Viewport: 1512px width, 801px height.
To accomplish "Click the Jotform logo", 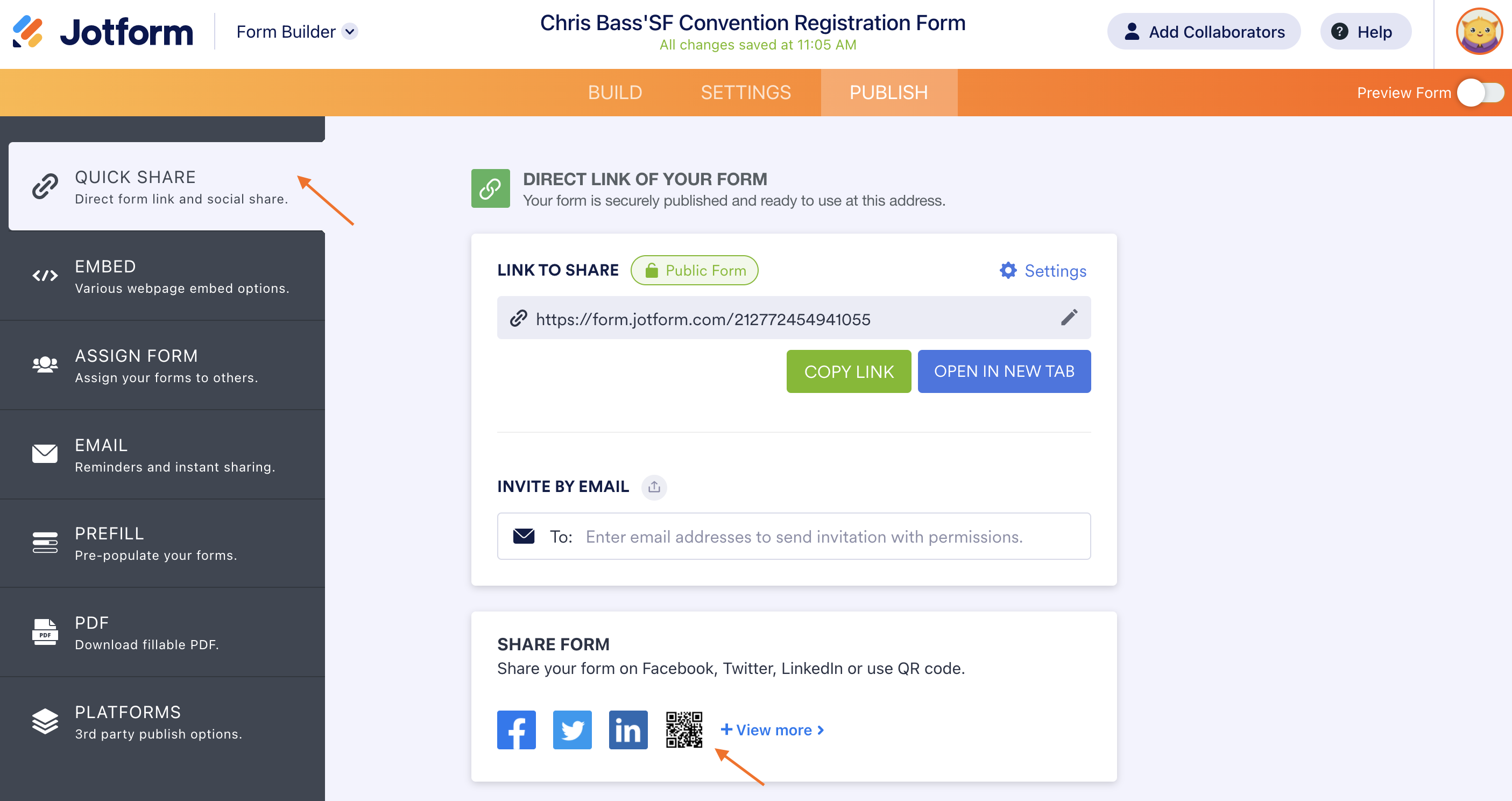I will click(x=103, y=32).
